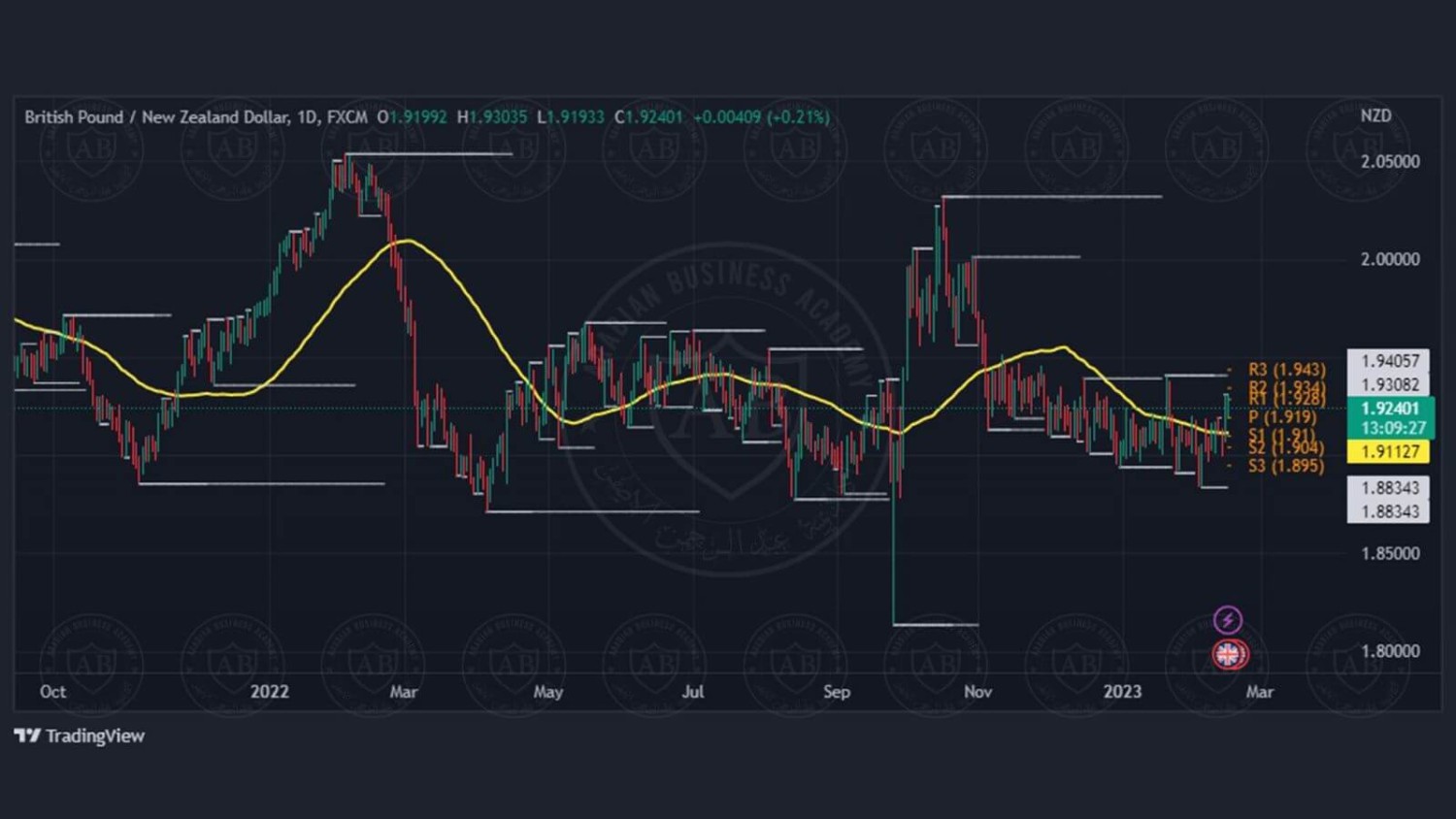Viewport: 1456px width, 819px height.
Task: Click the 2022 time axis label
Action: pos(269,691)
